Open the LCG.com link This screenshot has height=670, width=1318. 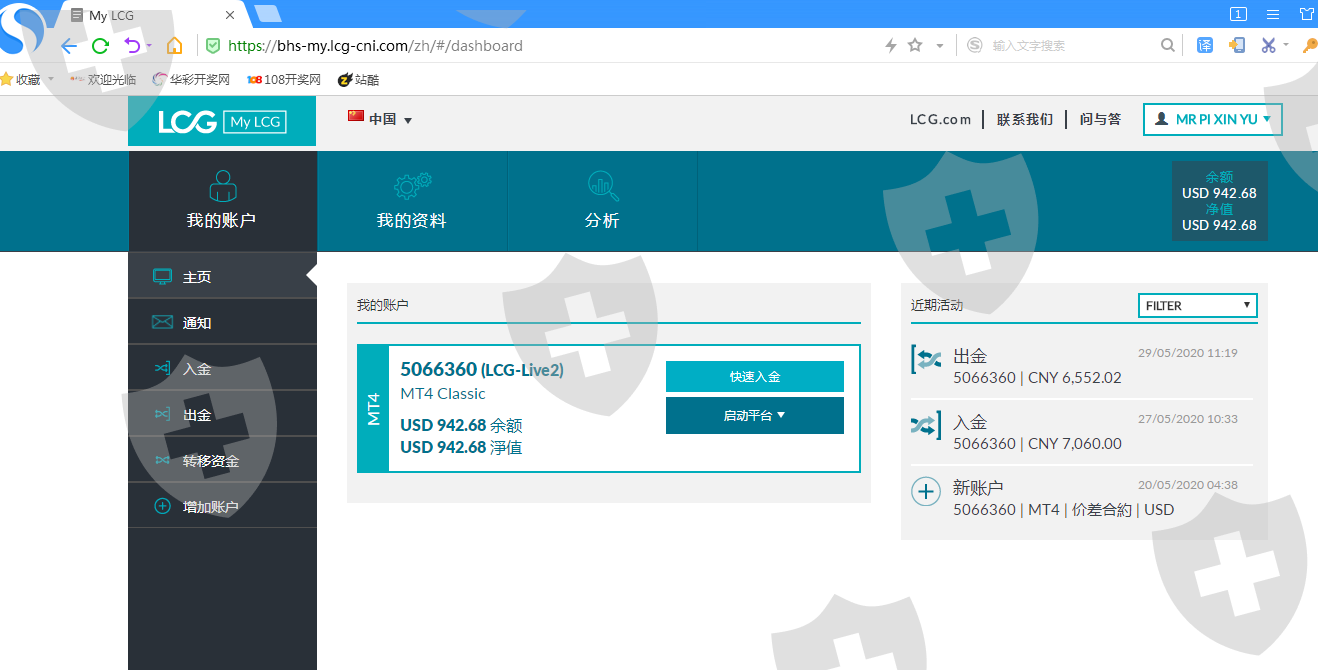click(x=940, y=119)
